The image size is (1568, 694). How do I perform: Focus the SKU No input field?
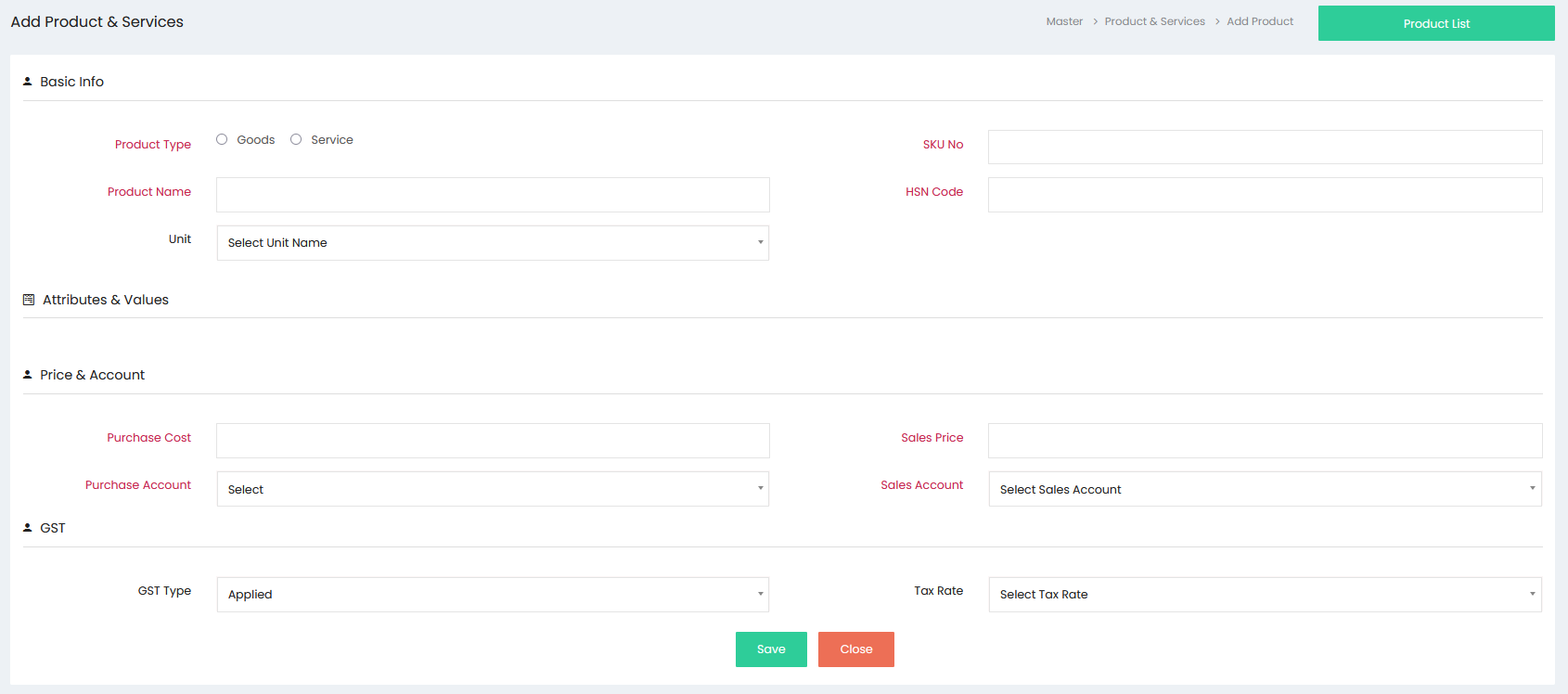(1265, 147)
